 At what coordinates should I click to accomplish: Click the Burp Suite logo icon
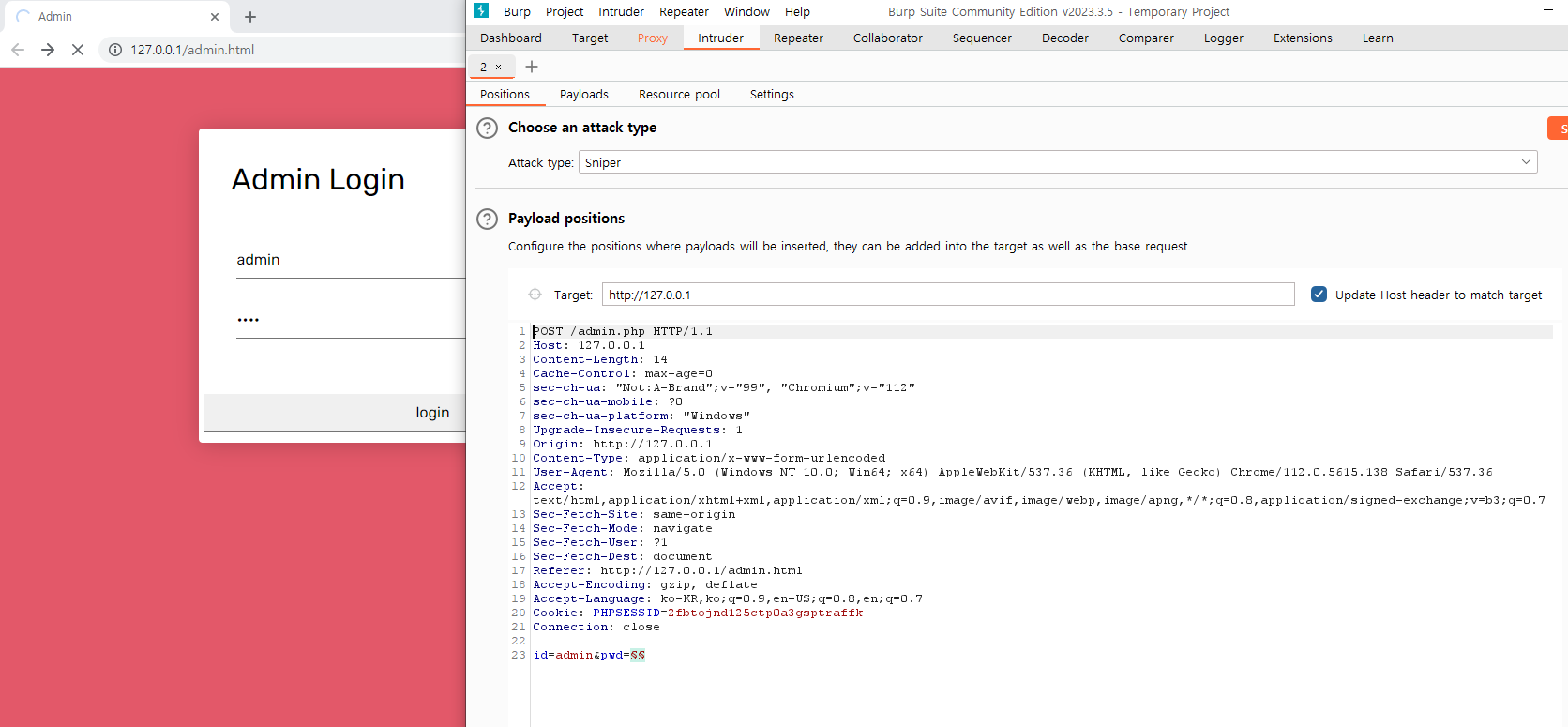(481, 10)
